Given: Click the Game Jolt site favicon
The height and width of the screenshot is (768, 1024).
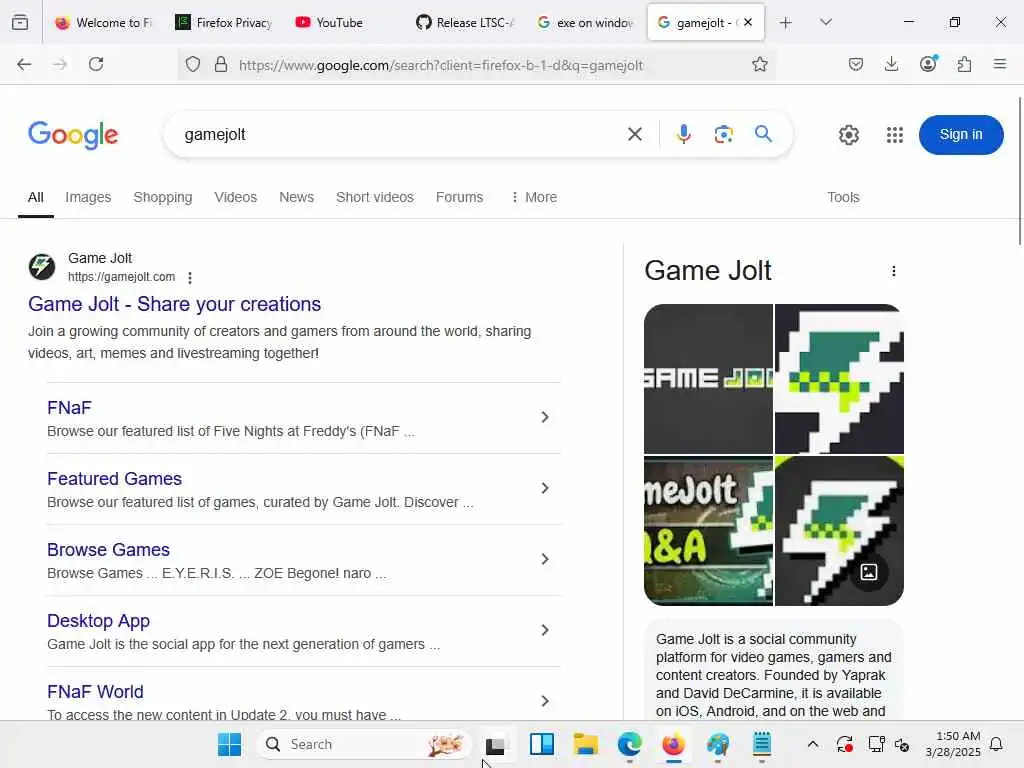Looking at the screenshot, I should click(x=42, y=267).
